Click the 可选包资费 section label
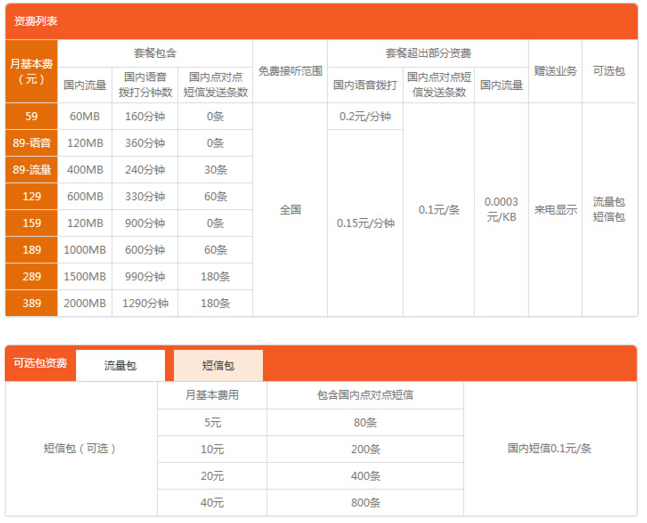647x523 pixels. 40,363
